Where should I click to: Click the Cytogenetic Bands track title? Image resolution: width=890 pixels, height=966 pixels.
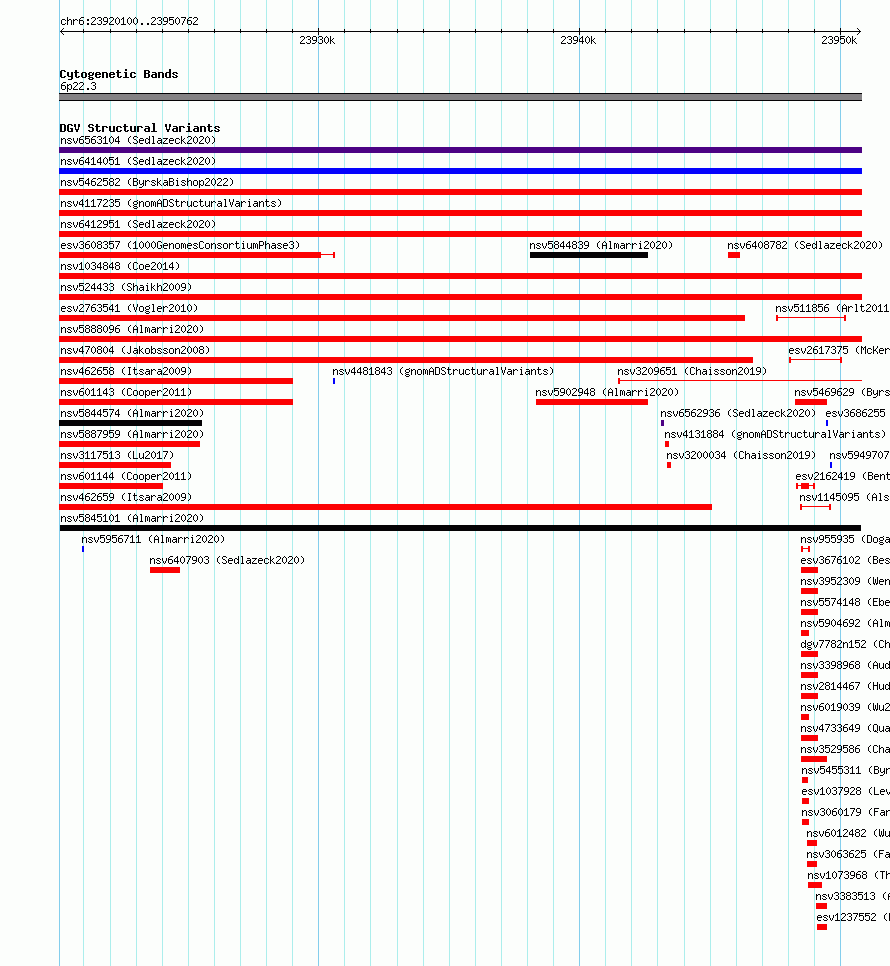coord(119,74)
